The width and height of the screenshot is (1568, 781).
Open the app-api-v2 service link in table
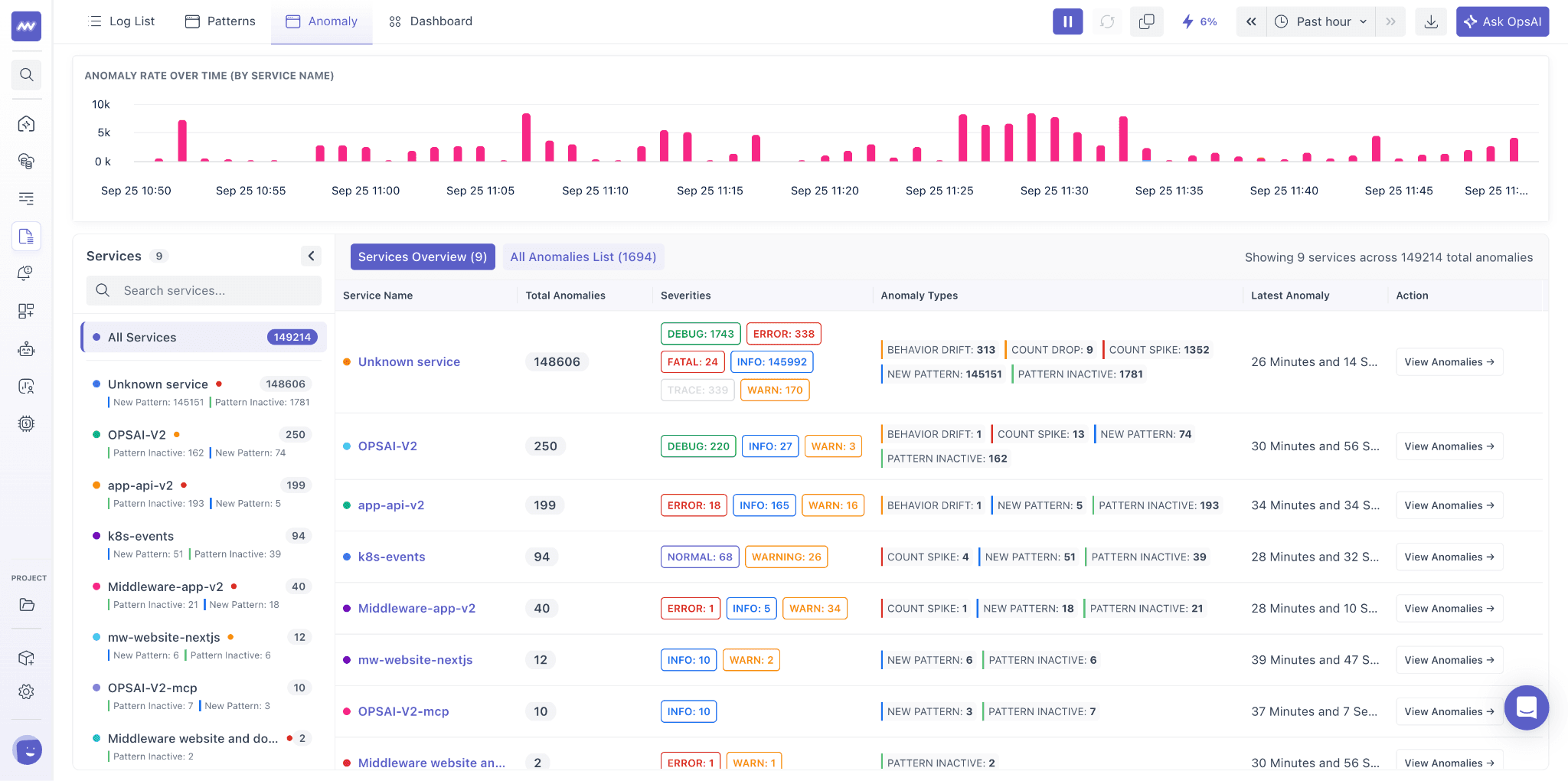(x=391, y=505)
